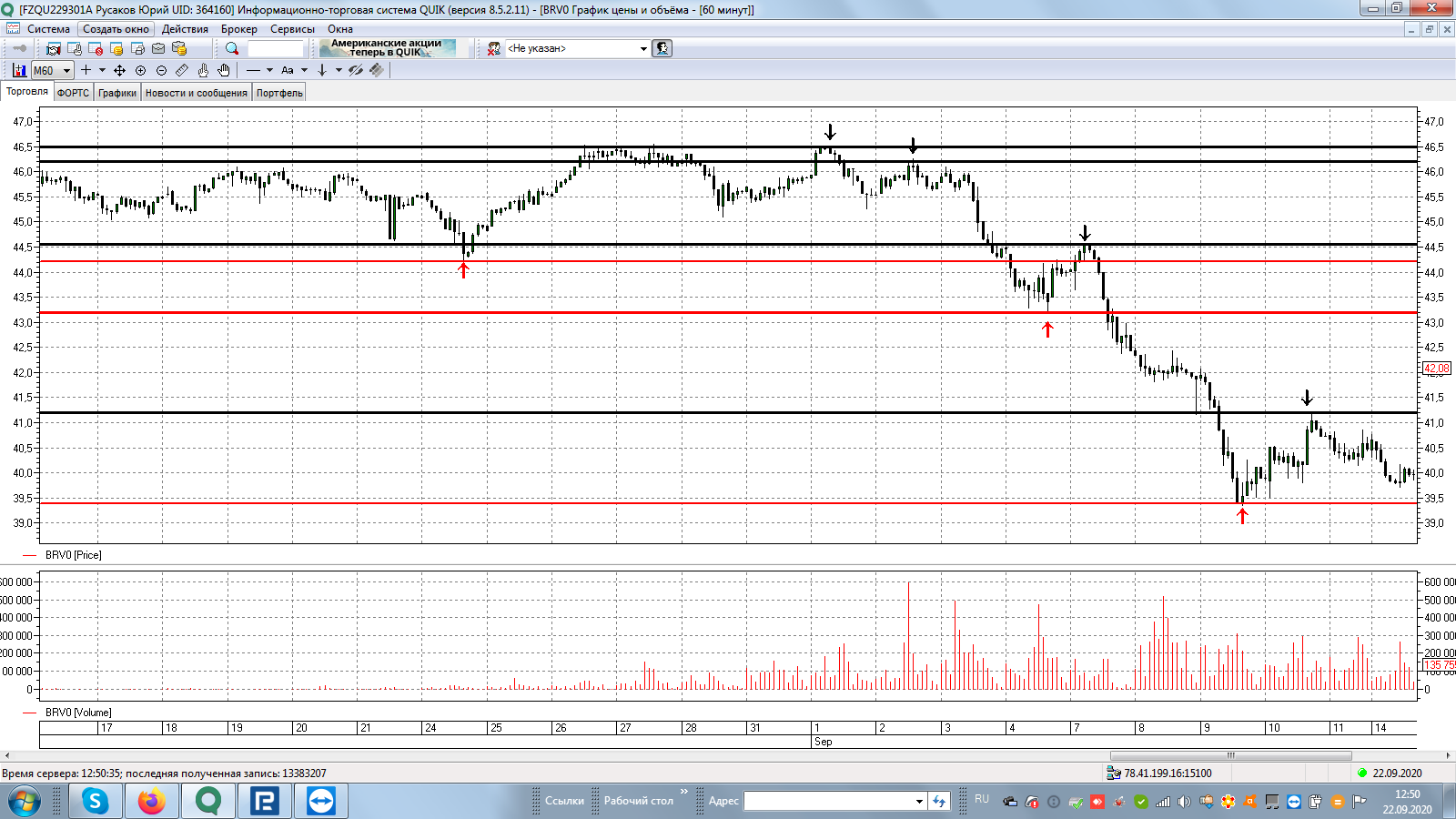Viewport: 1456px width, 819px height.
Task: Click the BRV0 [Price] legend label
Action: pyautogui.click(x=74, y=555)
